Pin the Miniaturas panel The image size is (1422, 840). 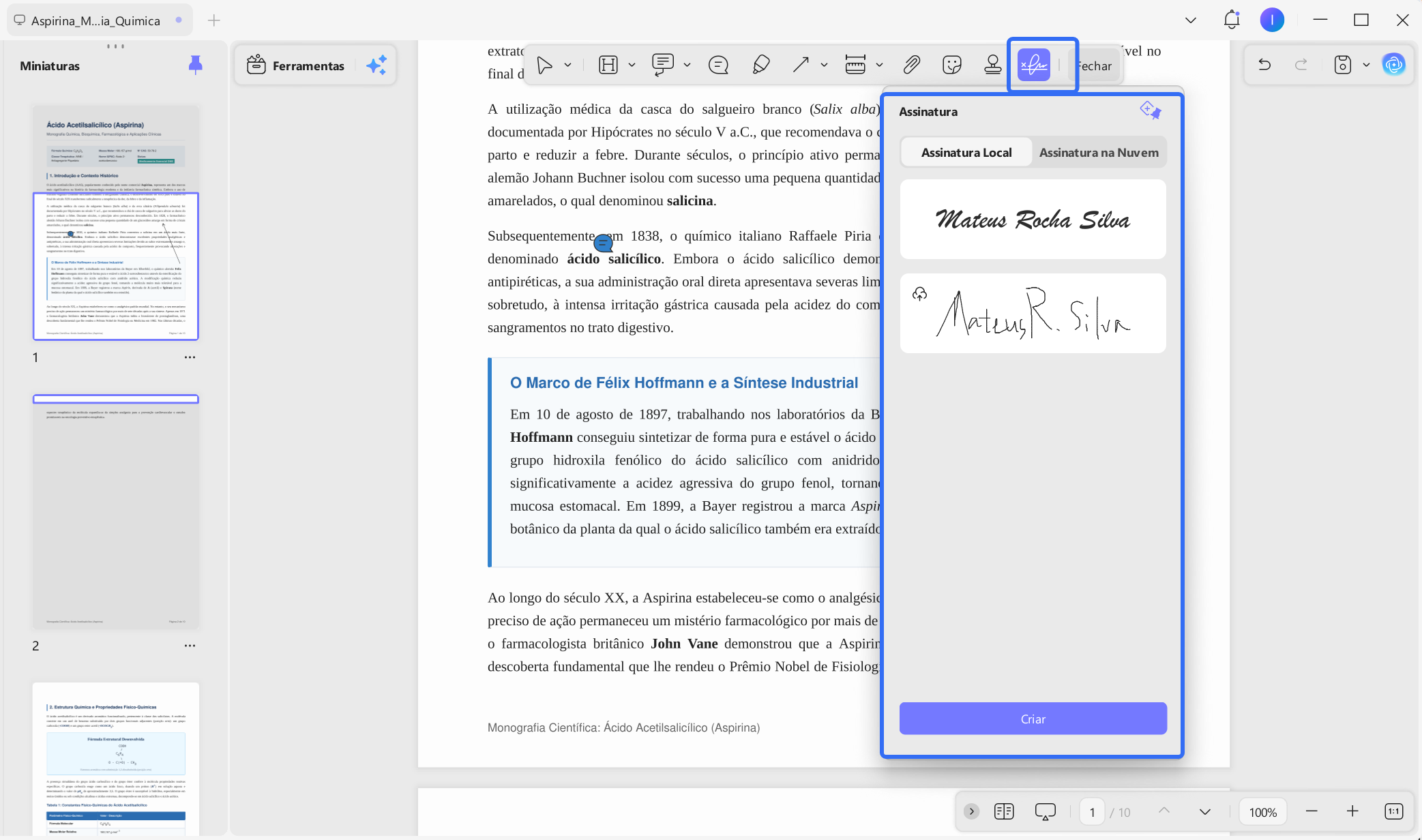[x=195, y=65]
